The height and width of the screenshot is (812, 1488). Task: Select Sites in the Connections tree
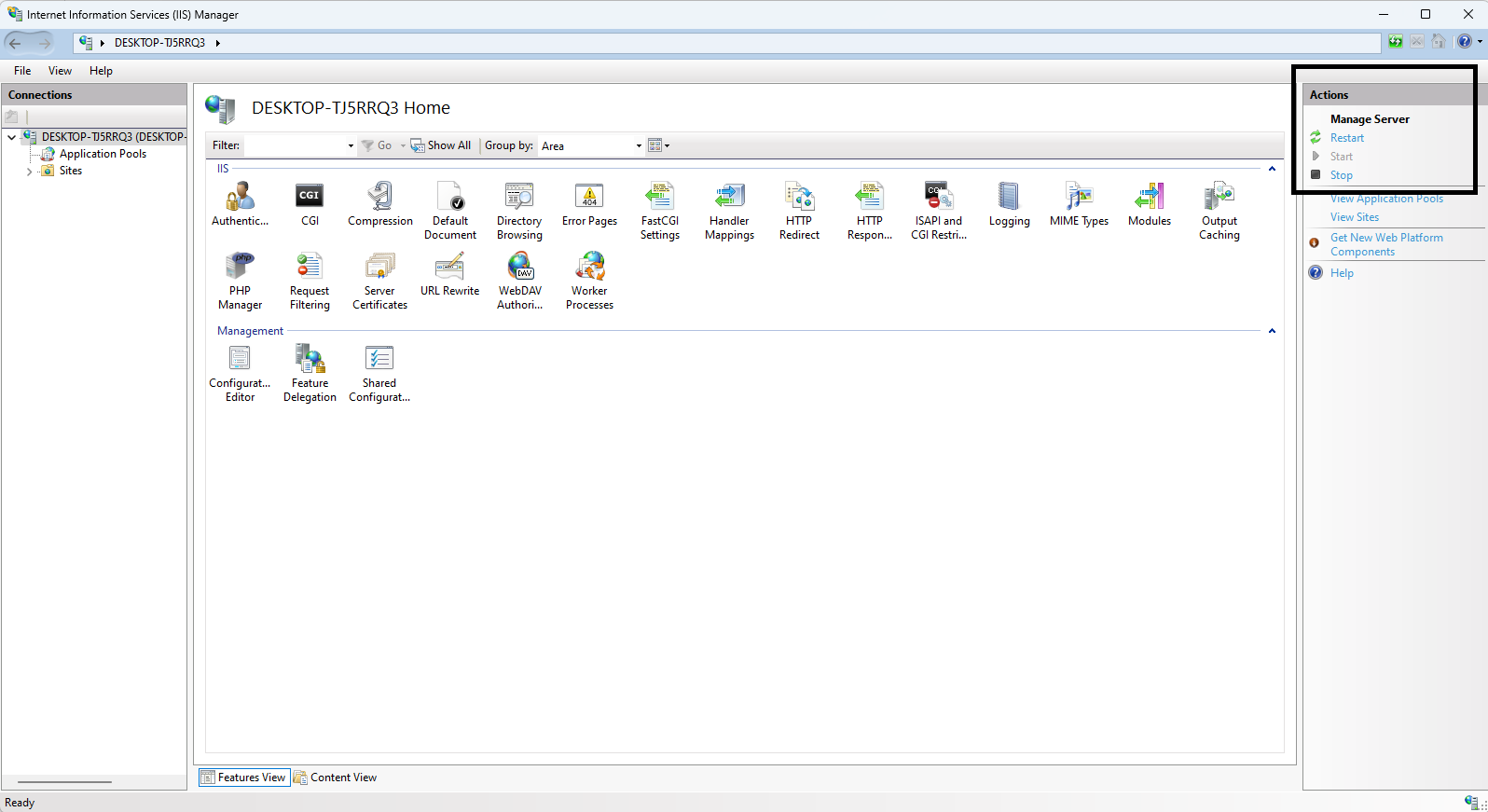(x=70, y=172)
